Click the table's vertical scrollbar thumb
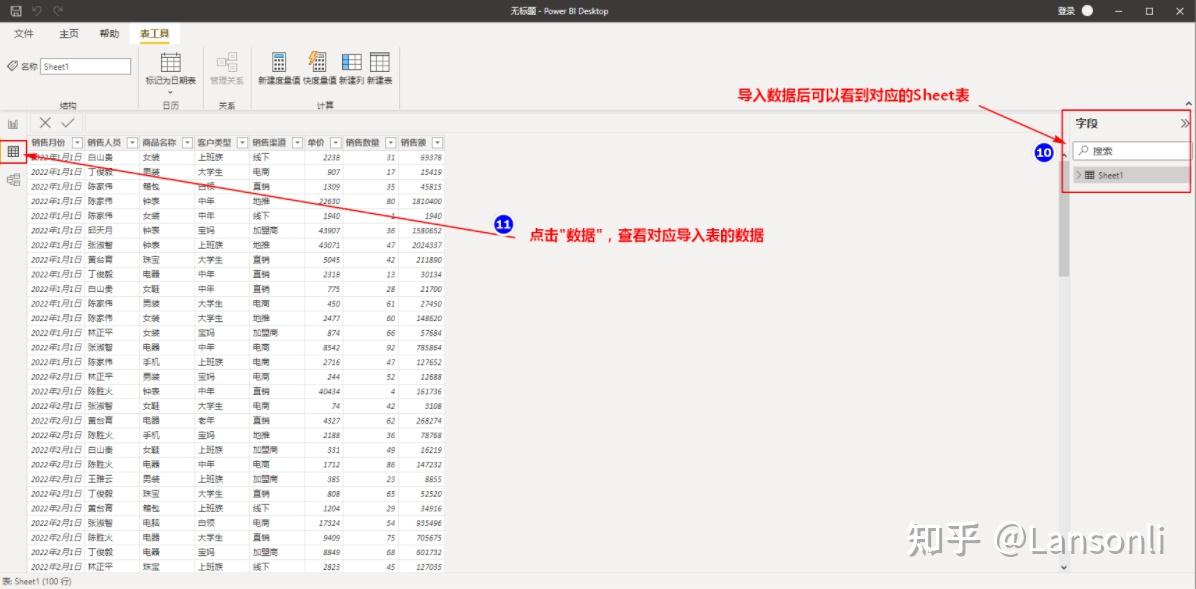Image resolution: width=1196 pixels, height=589 pixels. click(x=1064, y=218)
